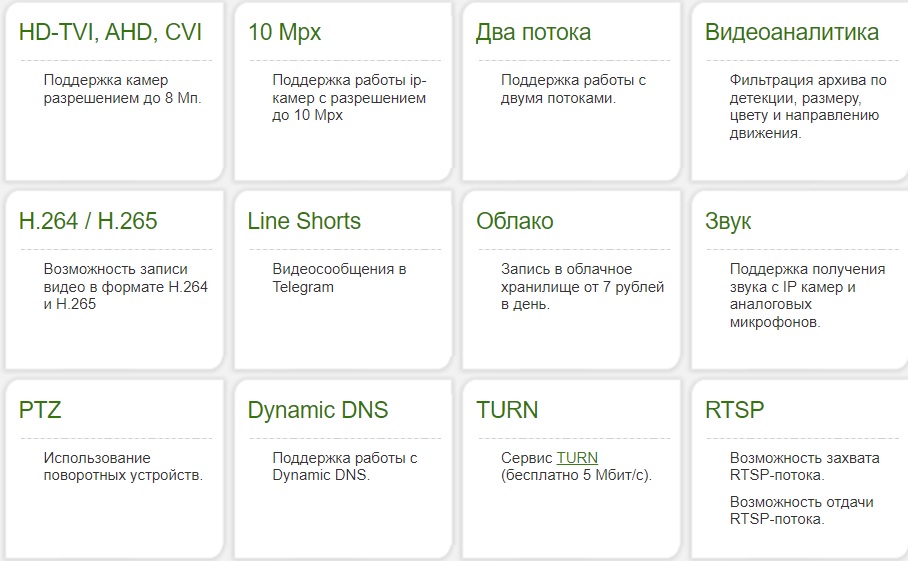This screenshot has height=561, width=908.
Task: Click the Два потока heading
Action: click(x=533, y=33)
